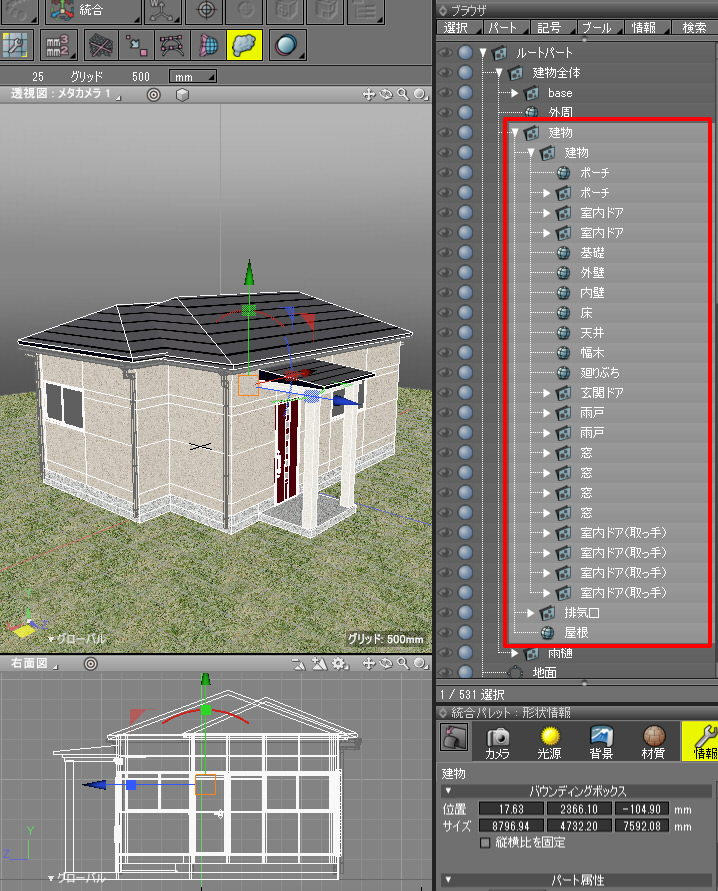718x891 pixels.
Task: Select the vertex move arrow tool
Action: click(136, 45)
